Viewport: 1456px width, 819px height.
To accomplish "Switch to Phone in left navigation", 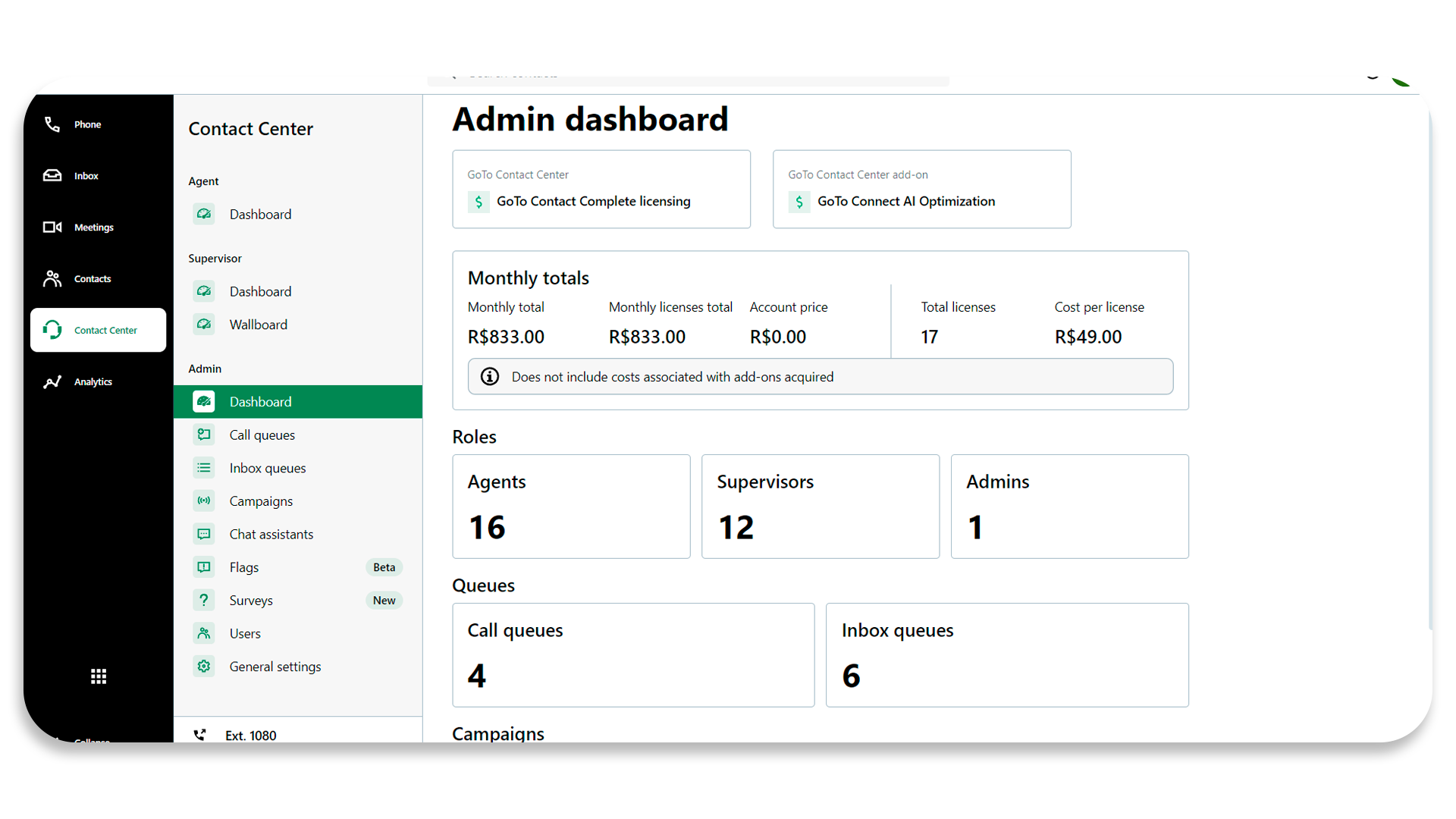I will [98, 124].
